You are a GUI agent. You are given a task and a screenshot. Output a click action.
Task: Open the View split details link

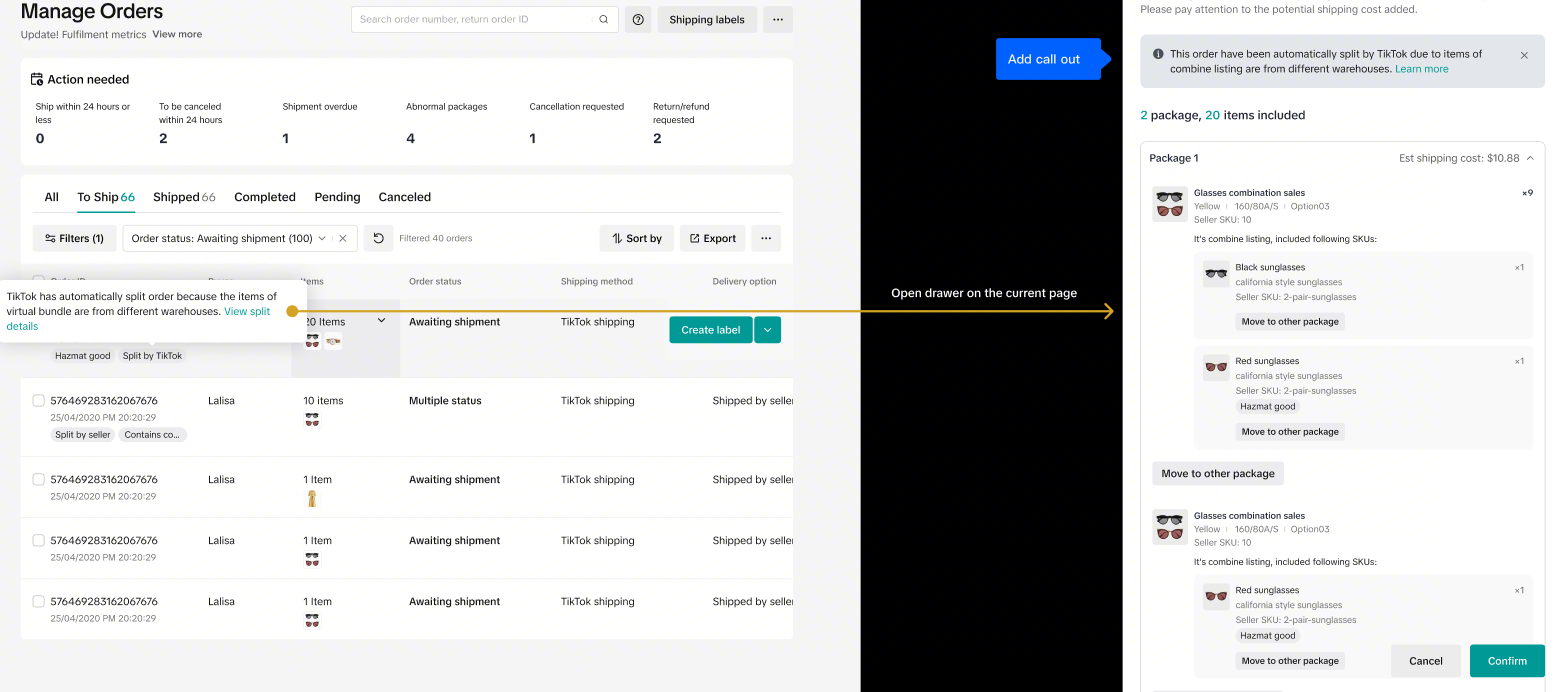pyautogui.click(x=246, y=312)
